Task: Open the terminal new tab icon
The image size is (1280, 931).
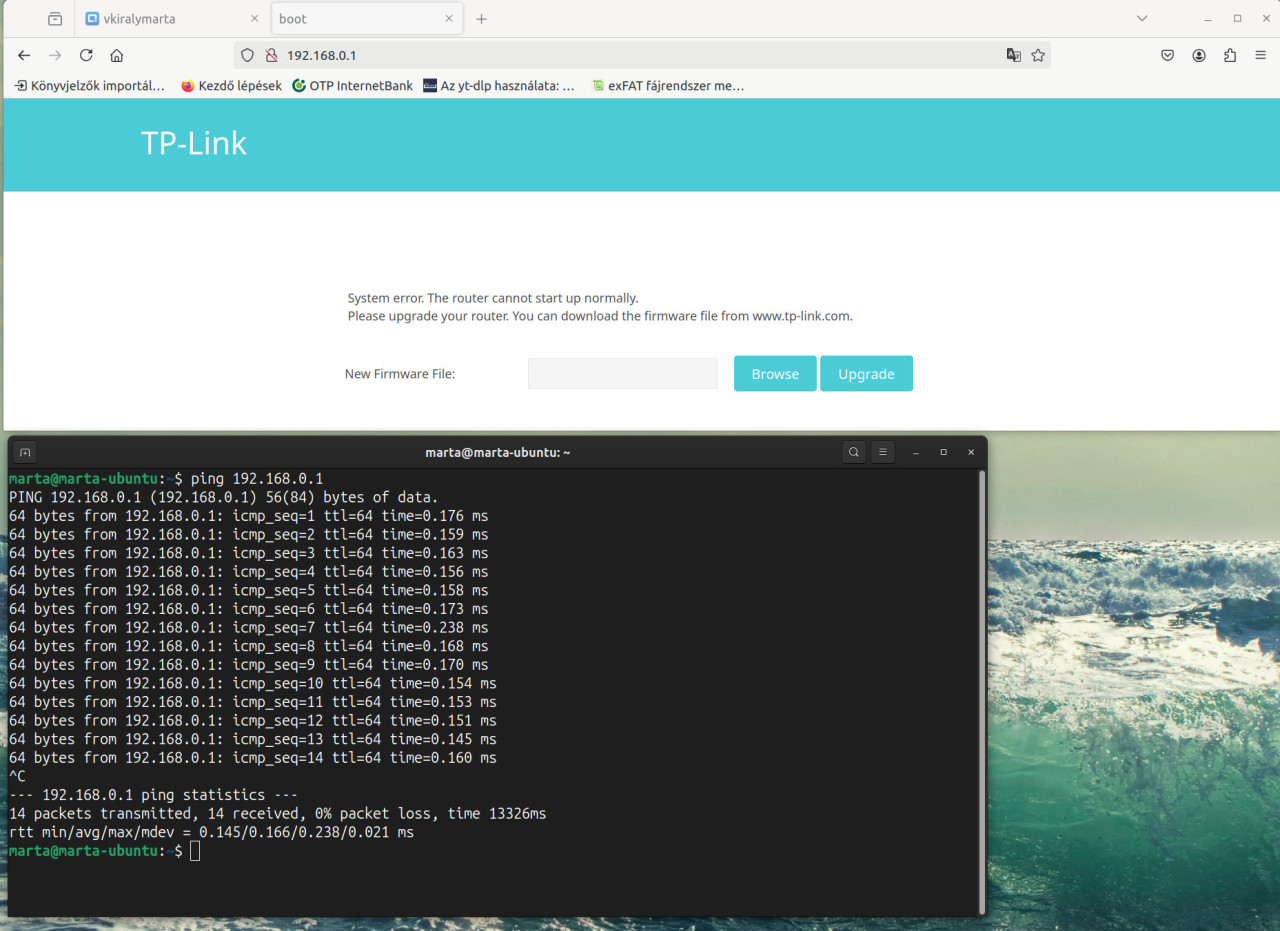Action: (x=26, y=452)
